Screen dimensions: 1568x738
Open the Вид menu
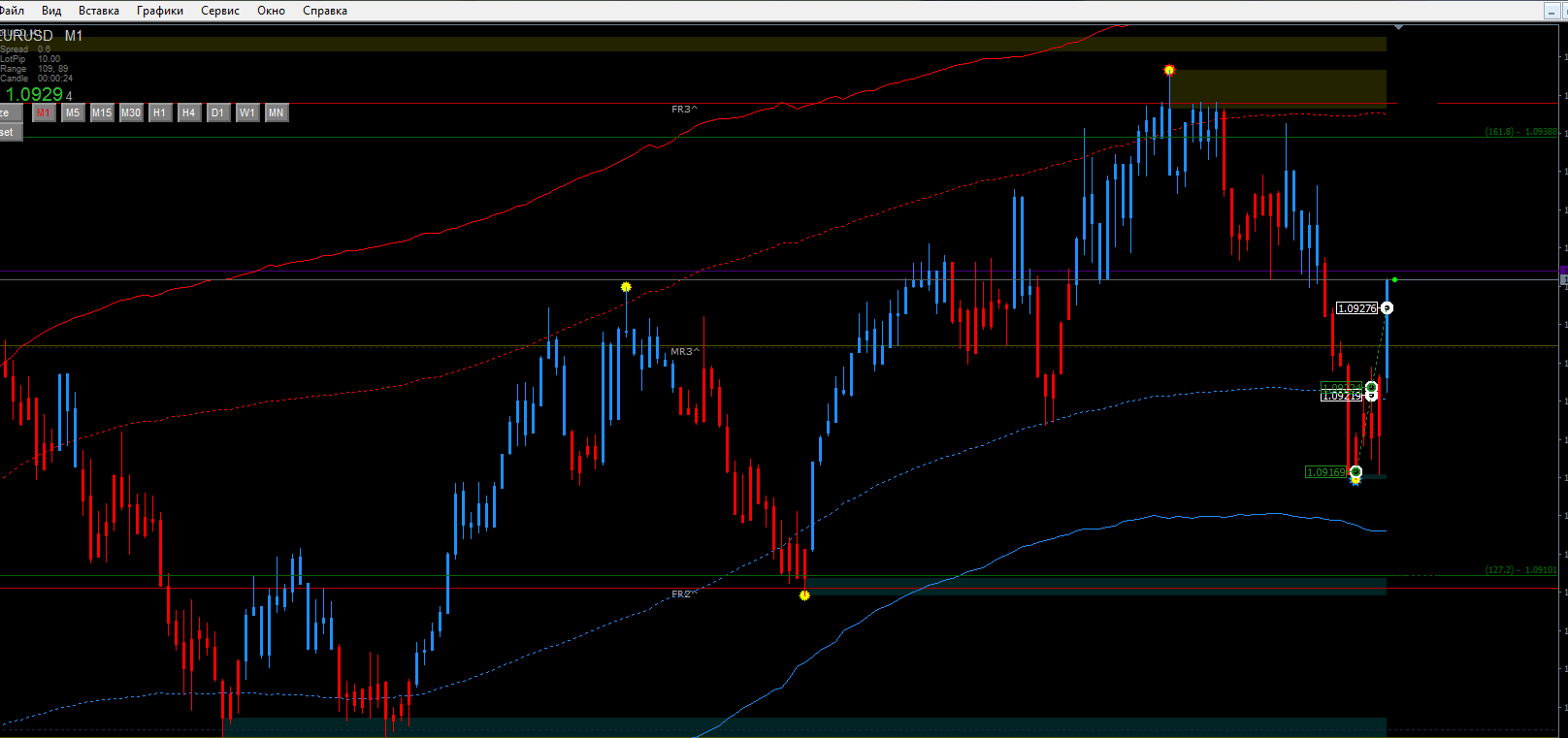[x=51, y=11]
